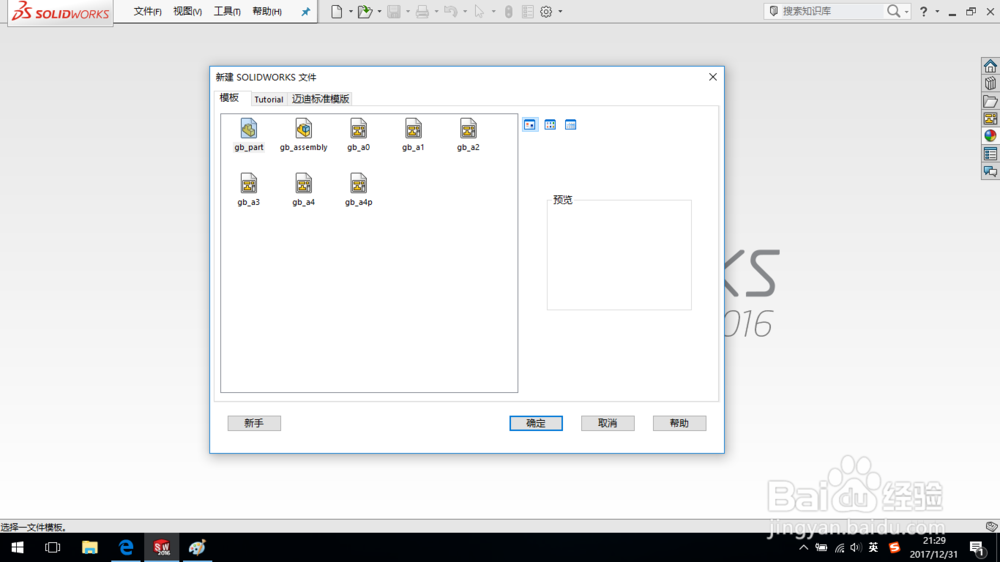Open Microsoft Edge from the taskbar
Screen dimensions: 1000x562
point(126,547)
